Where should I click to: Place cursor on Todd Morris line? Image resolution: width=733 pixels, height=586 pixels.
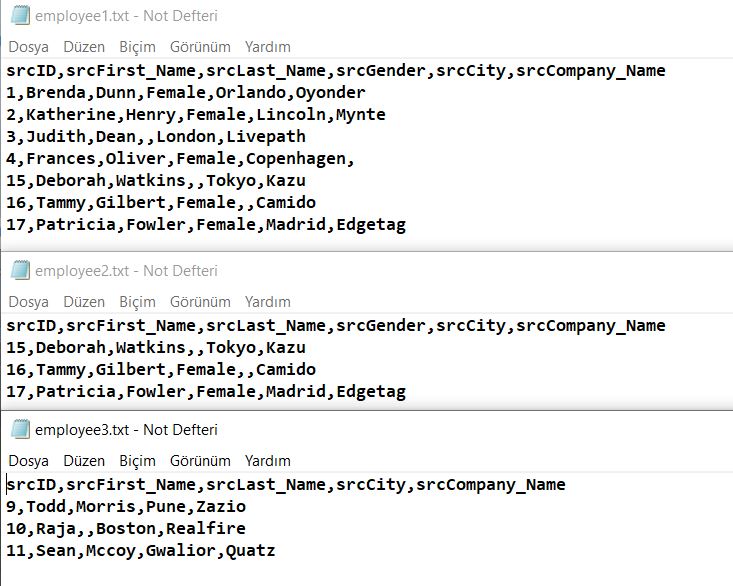126,507
